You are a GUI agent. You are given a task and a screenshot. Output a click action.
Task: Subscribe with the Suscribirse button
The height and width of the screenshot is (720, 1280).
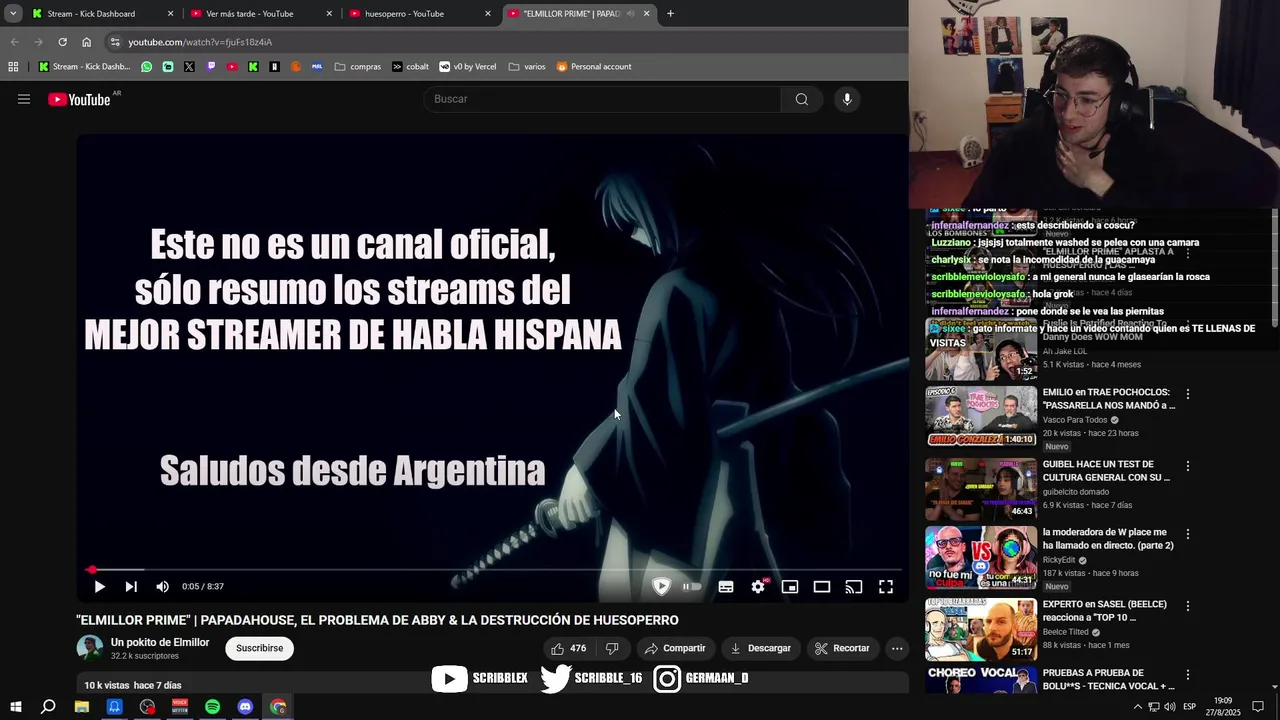click(260, 648)
